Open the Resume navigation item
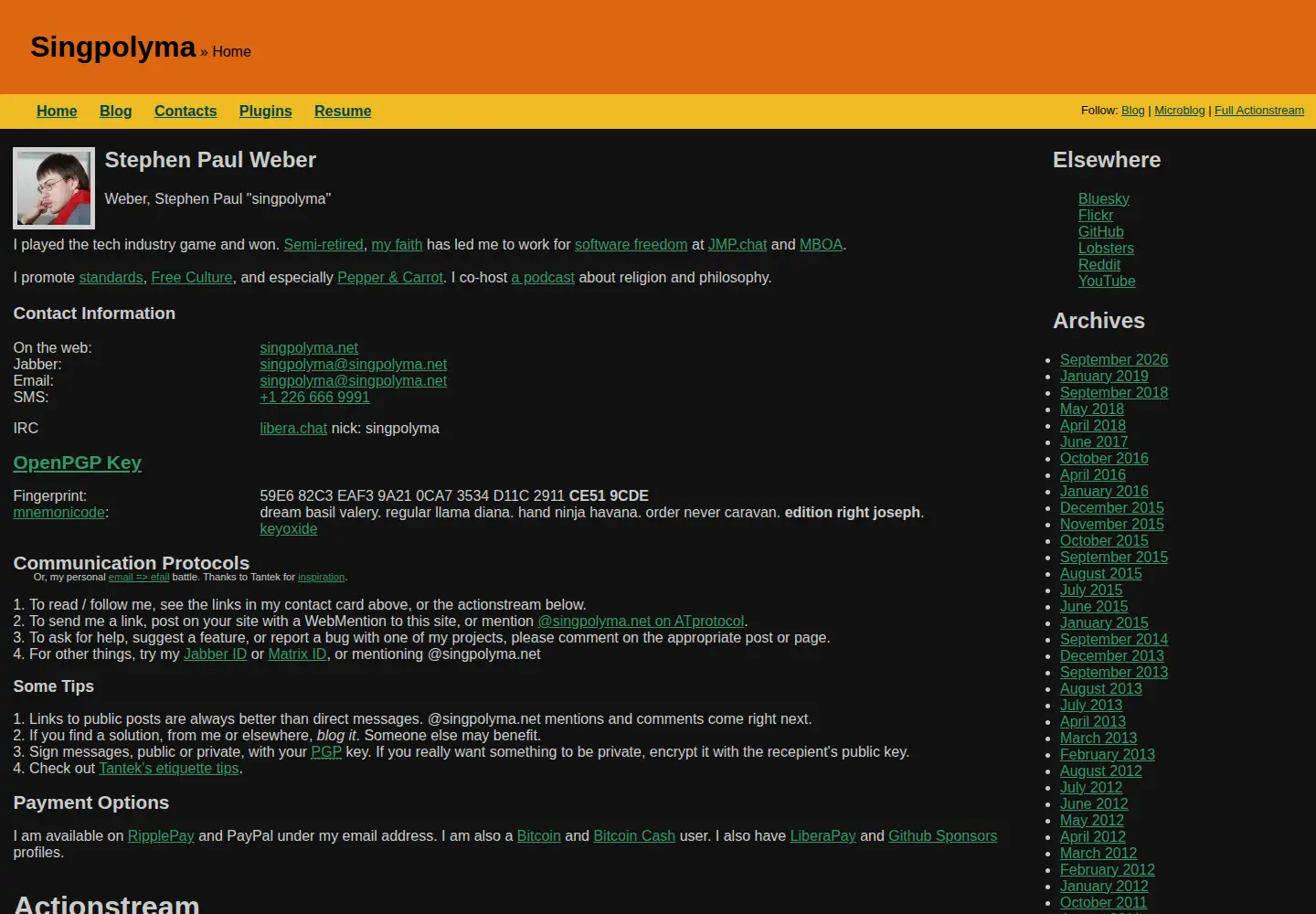 pyautogui.click(x=343, y=111)
